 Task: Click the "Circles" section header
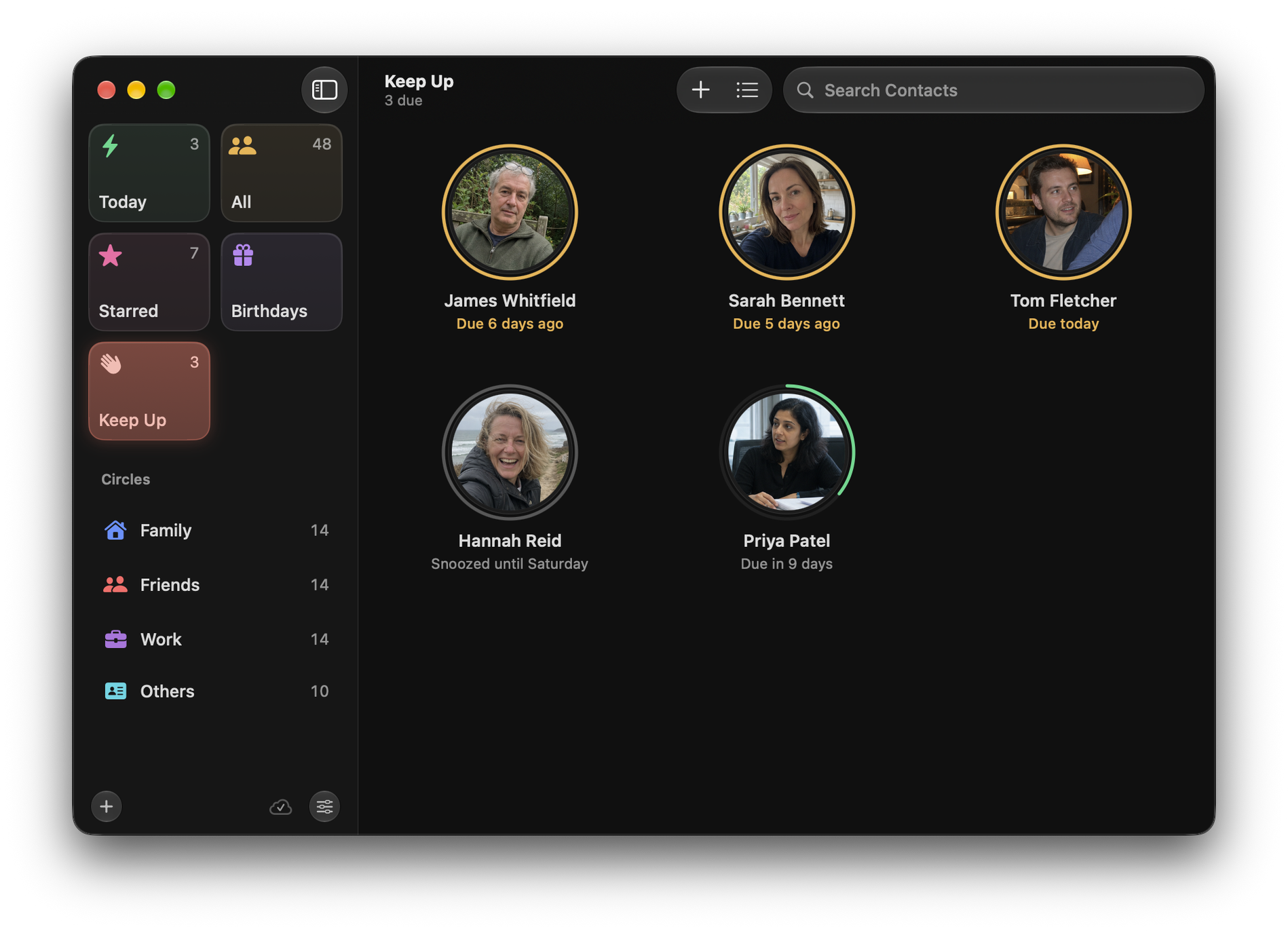(x=126, y=479)
